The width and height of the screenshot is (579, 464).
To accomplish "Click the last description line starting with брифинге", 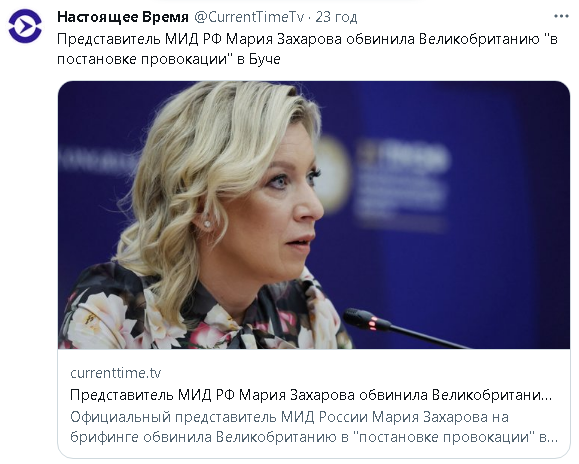I will click(314, 437).
